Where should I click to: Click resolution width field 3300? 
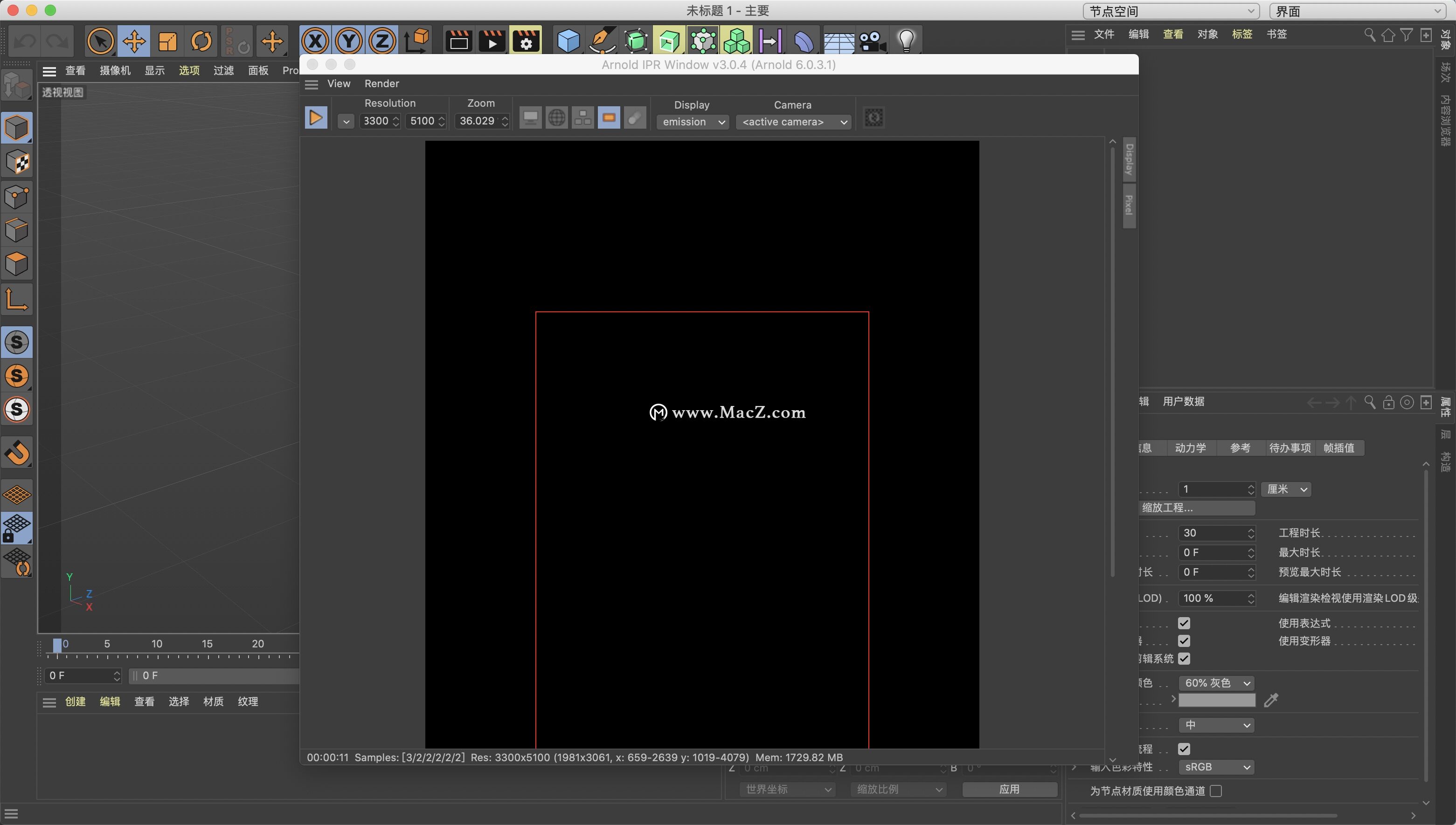380,121
